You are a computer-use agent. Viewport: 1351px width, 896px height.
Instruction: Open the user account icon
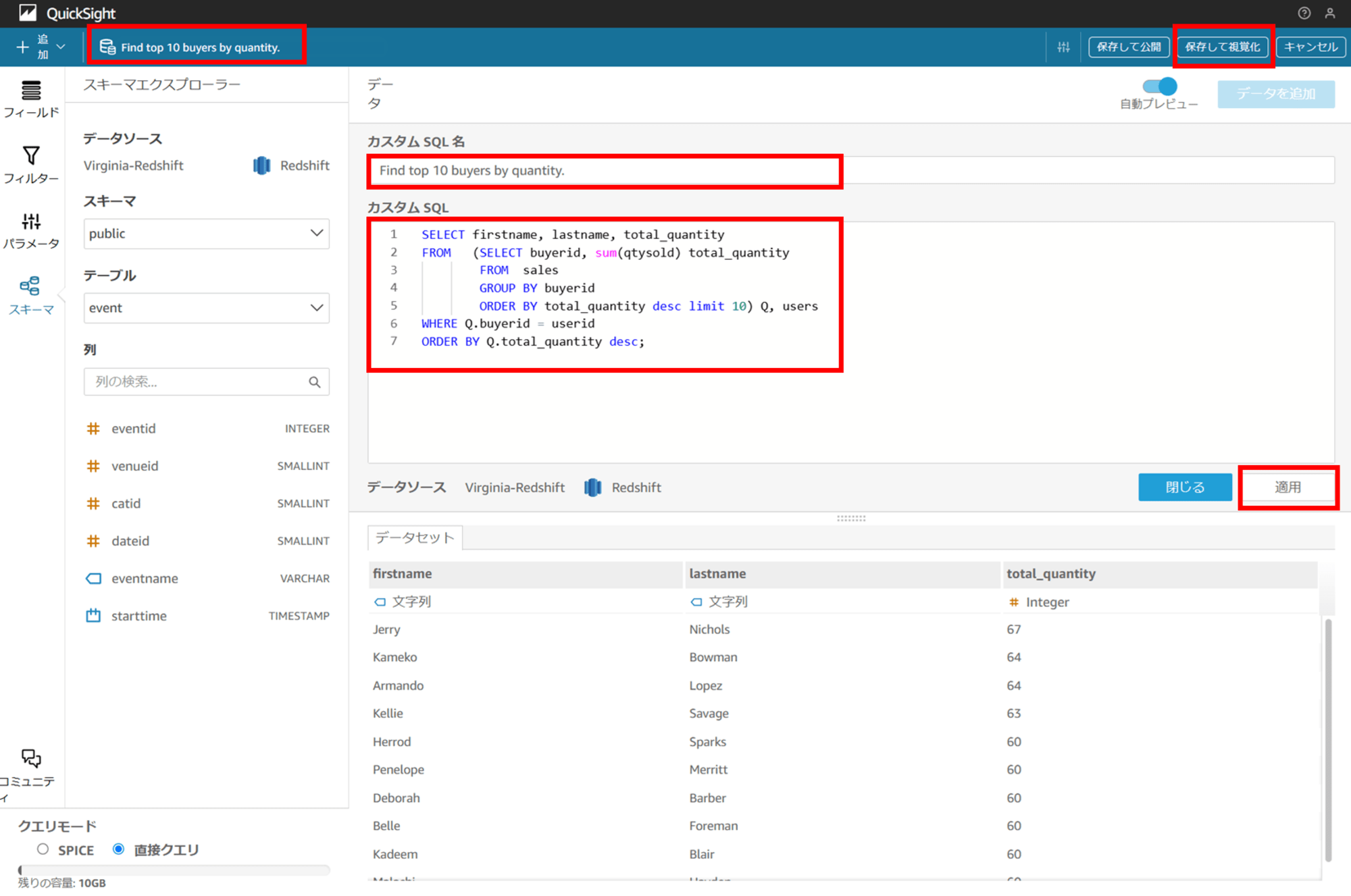point(1329,13)
